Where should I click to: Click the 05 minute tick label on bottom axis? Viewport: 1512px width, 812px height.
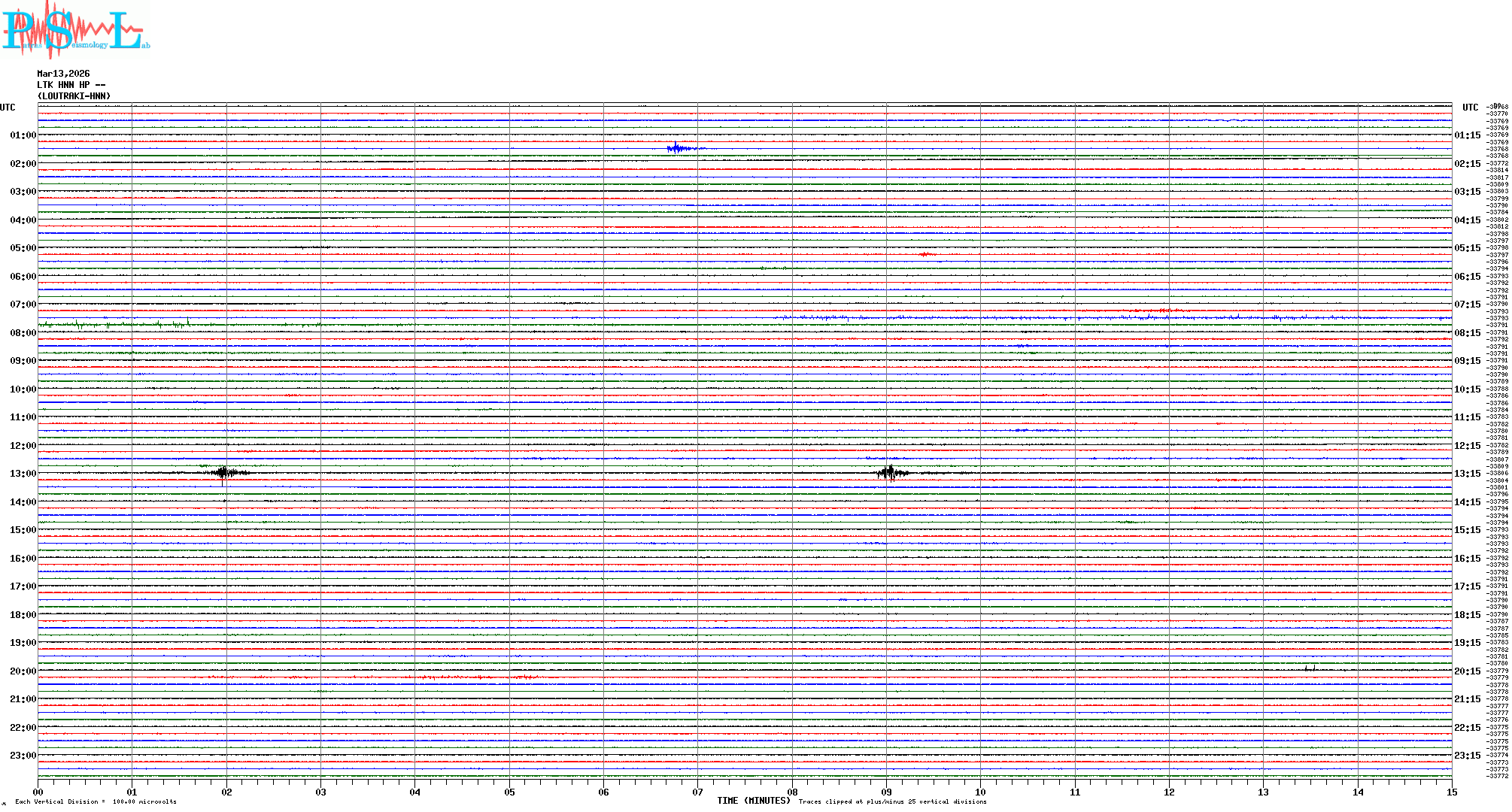click(509, 792)
